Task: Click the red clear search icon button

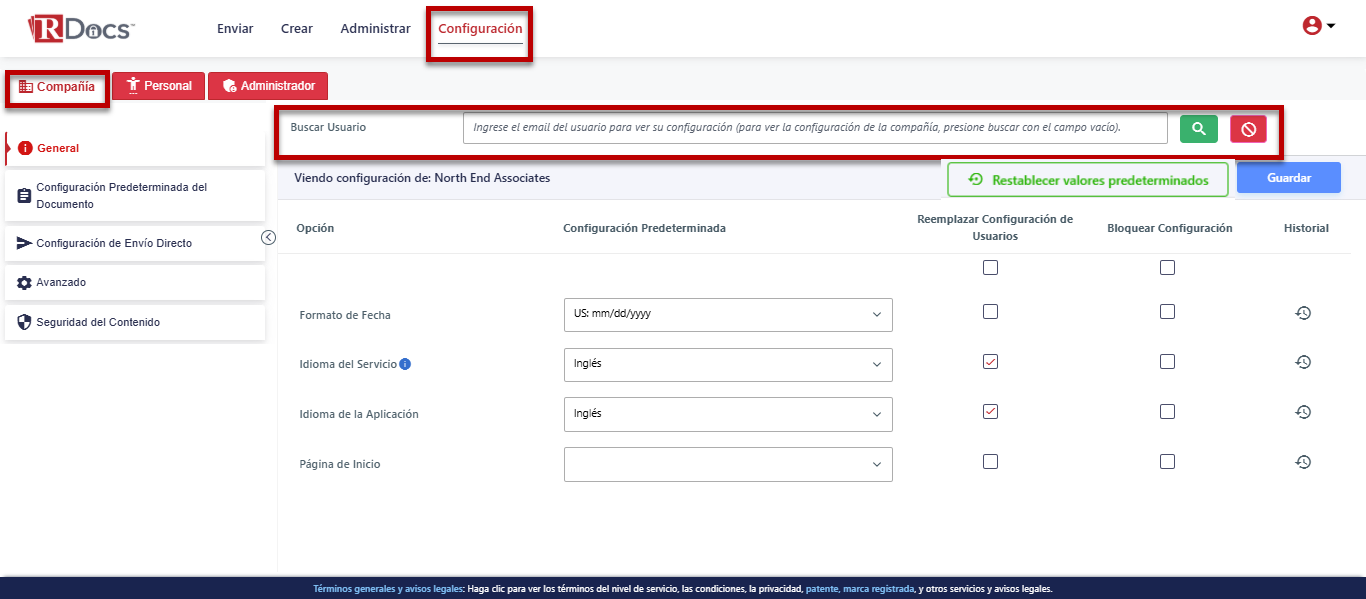Action: coord(1248,129)
